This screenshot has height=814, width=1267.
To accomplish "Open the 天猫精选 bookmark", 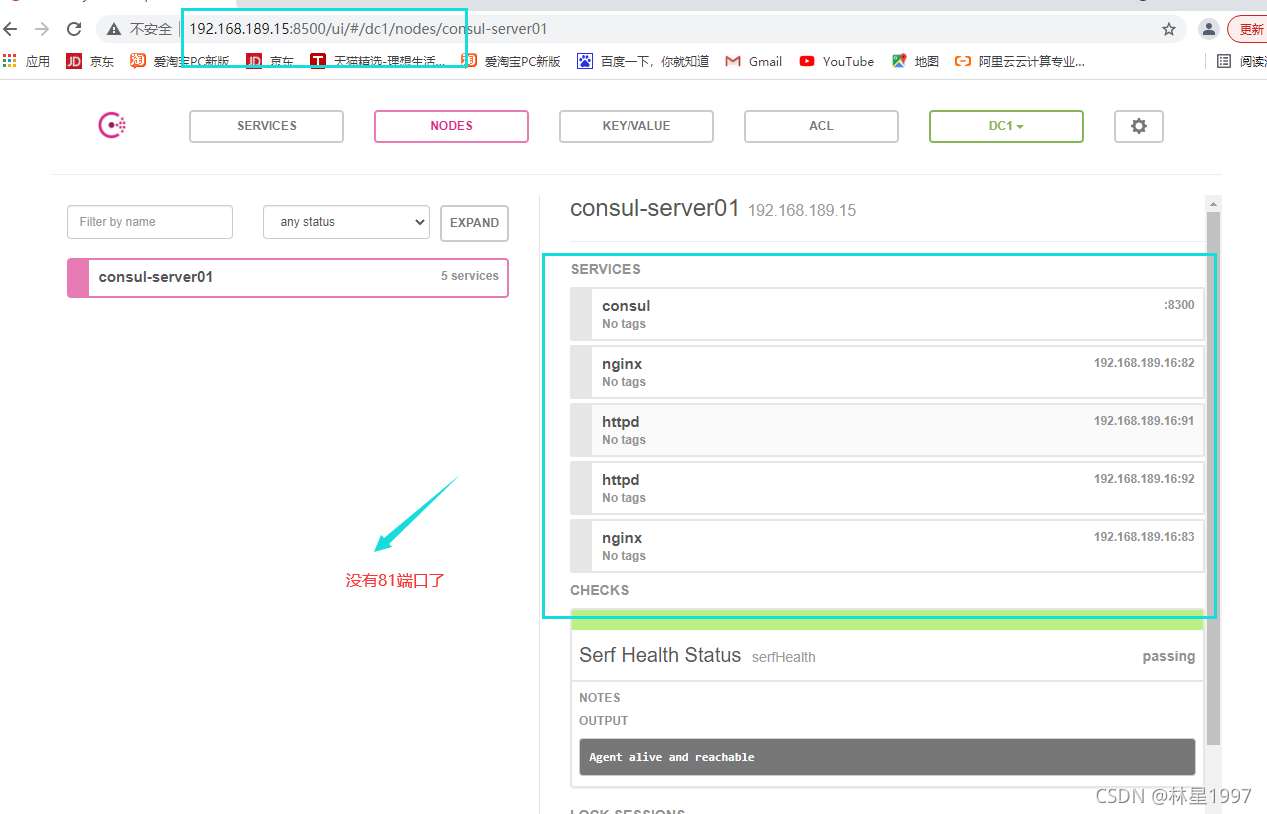I will pos(378,61).
